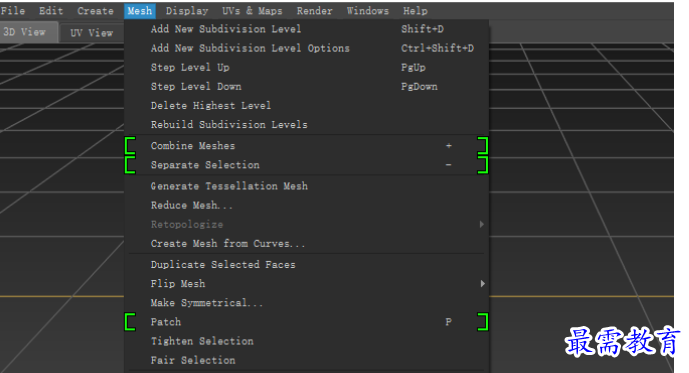Expand the Flip Mesh submenu arrow
This screenshot has width=689, height=373.
tap(482, 284)
